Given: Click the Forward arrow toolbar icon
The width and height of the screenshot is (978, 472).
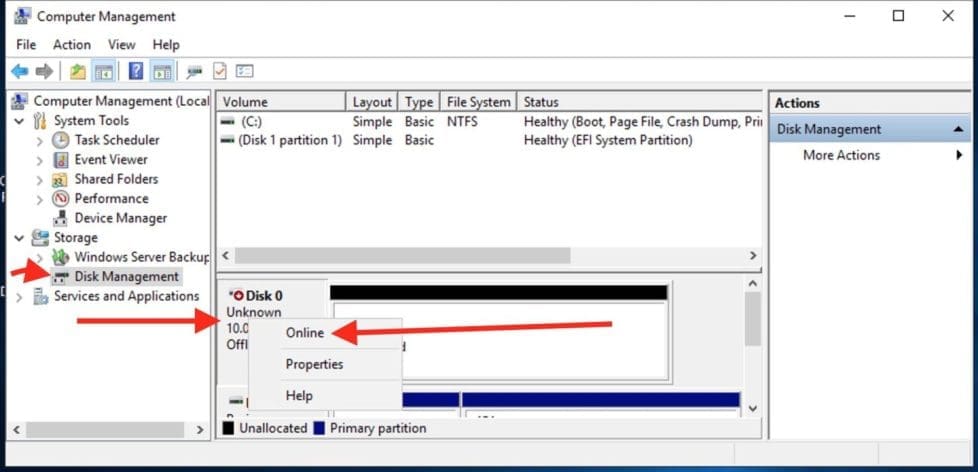Looking at the screenshot, I should (44, 71).
